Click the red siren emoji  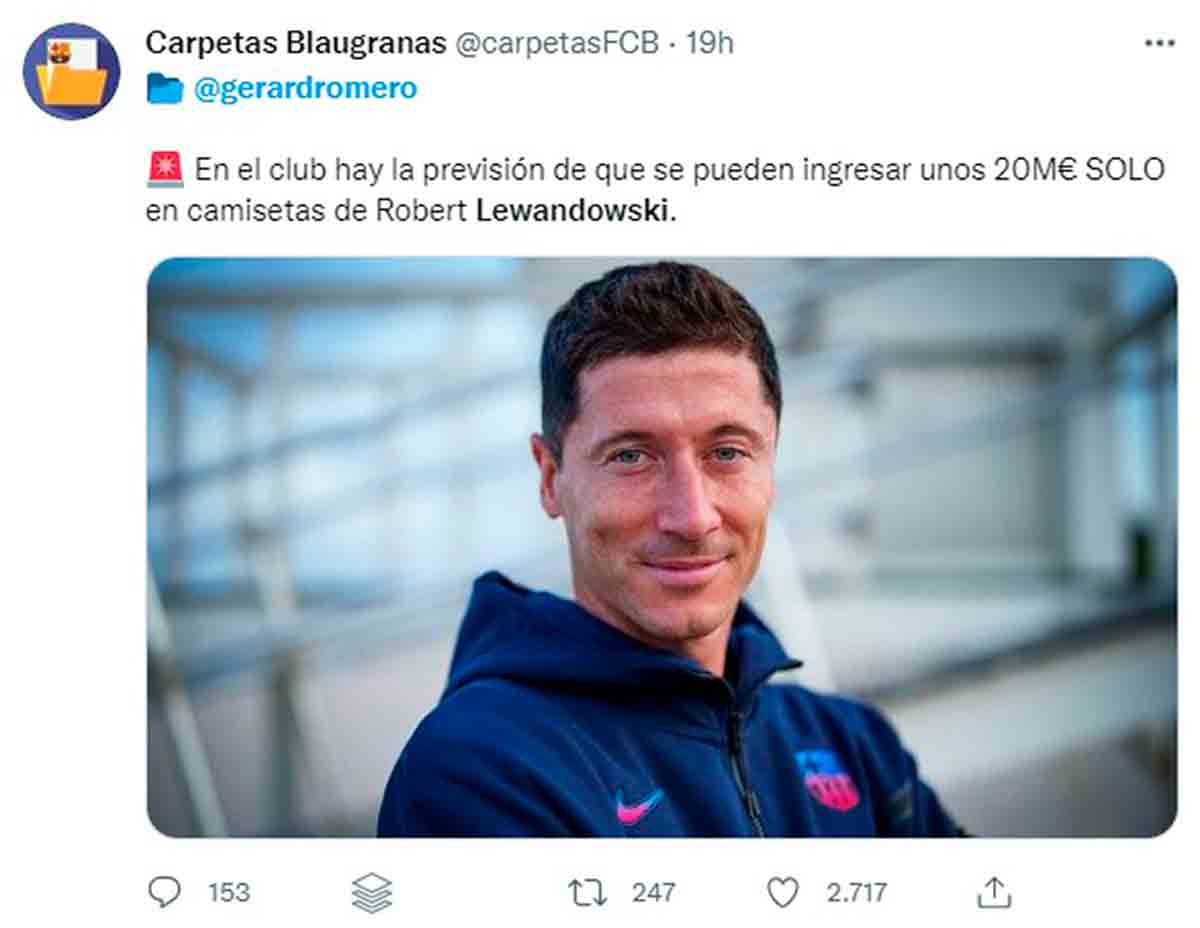pos(165,169)
